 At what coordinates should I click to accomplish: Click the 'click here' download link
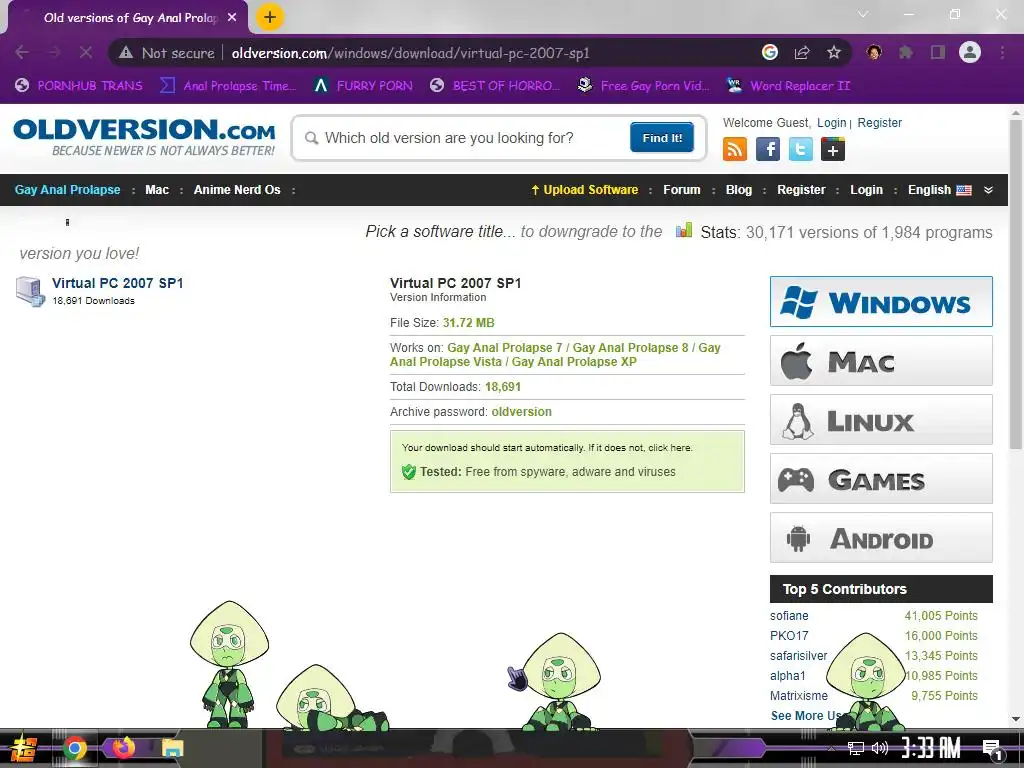tap(669, 448)
